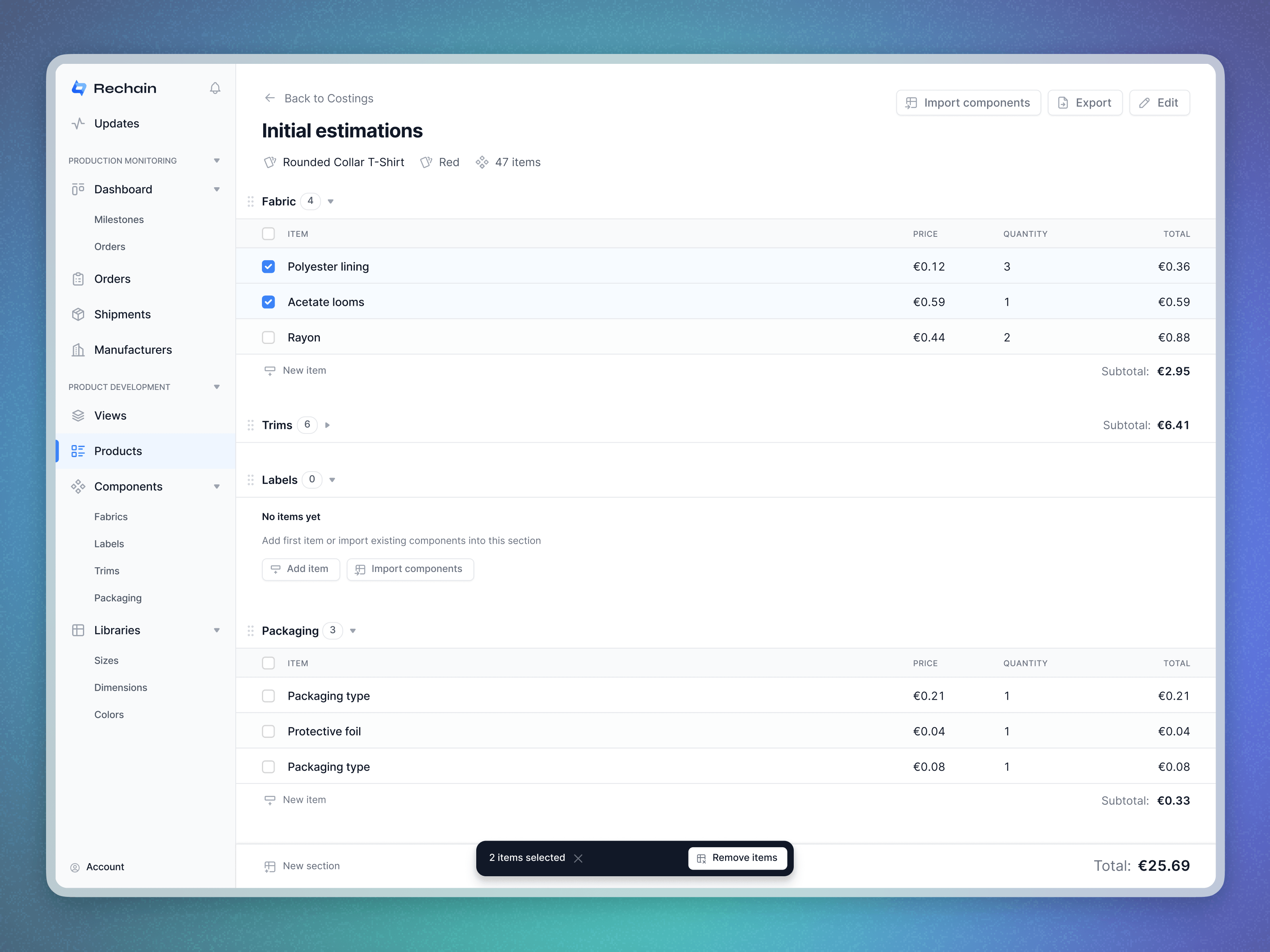
Task: Collapse the Production Monitoring group
Action: [x=216, y=160]
